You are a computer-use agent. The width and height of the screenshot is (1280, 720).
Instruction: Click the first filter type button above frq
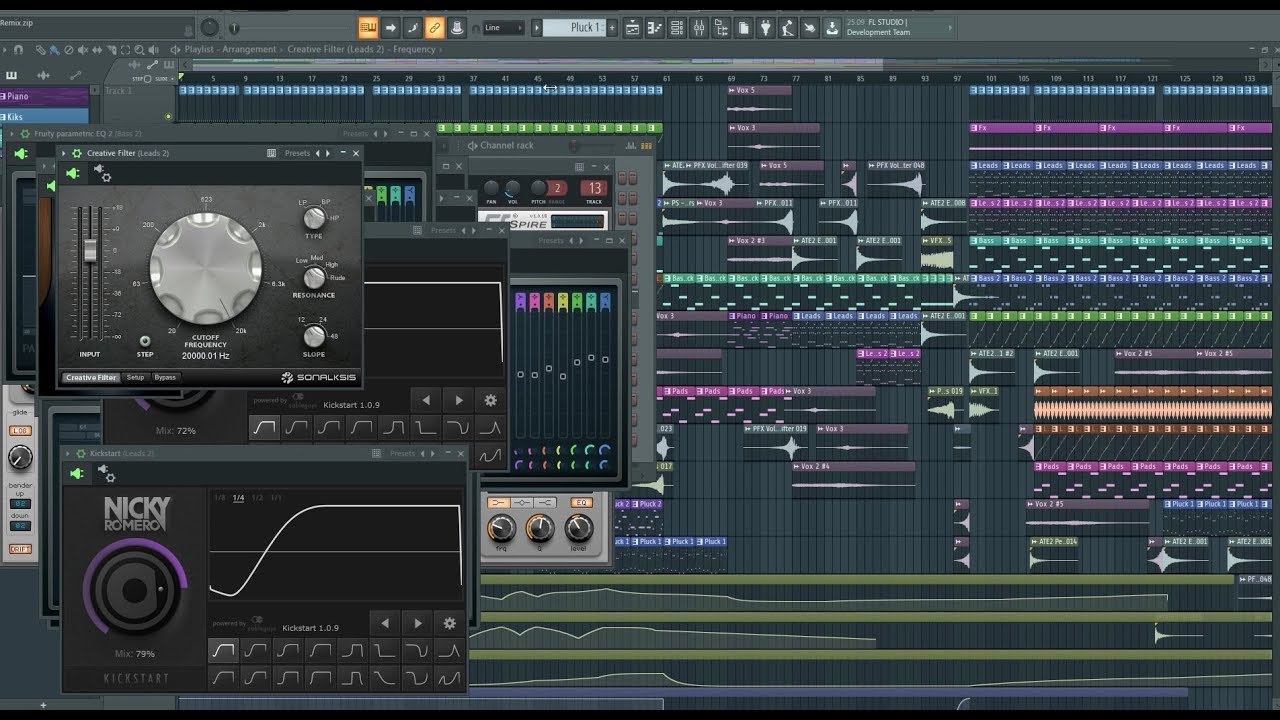tap(499, 502)
